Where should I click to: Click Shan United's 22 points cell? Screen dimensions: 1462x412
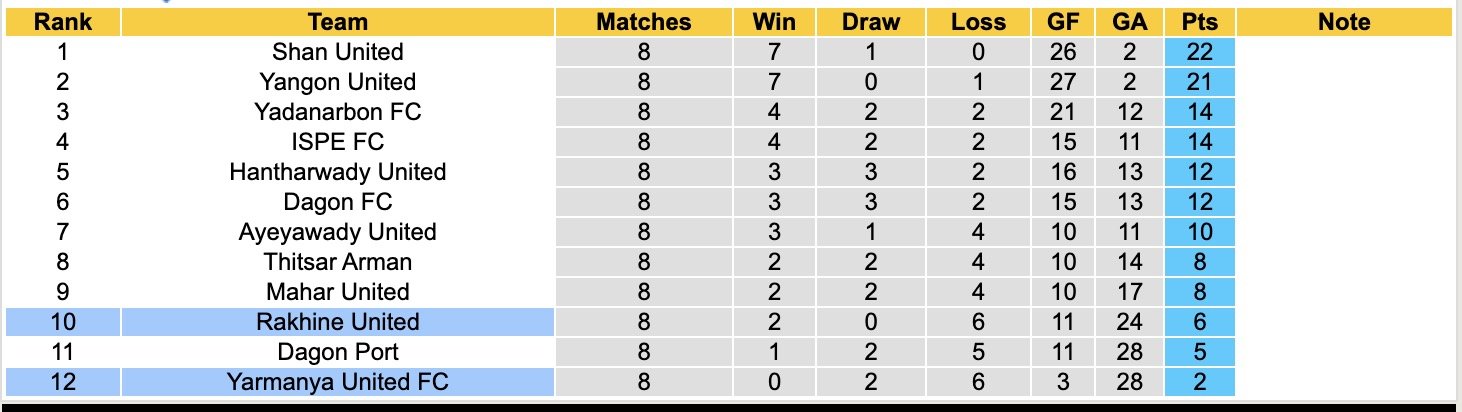[1200, 52]
